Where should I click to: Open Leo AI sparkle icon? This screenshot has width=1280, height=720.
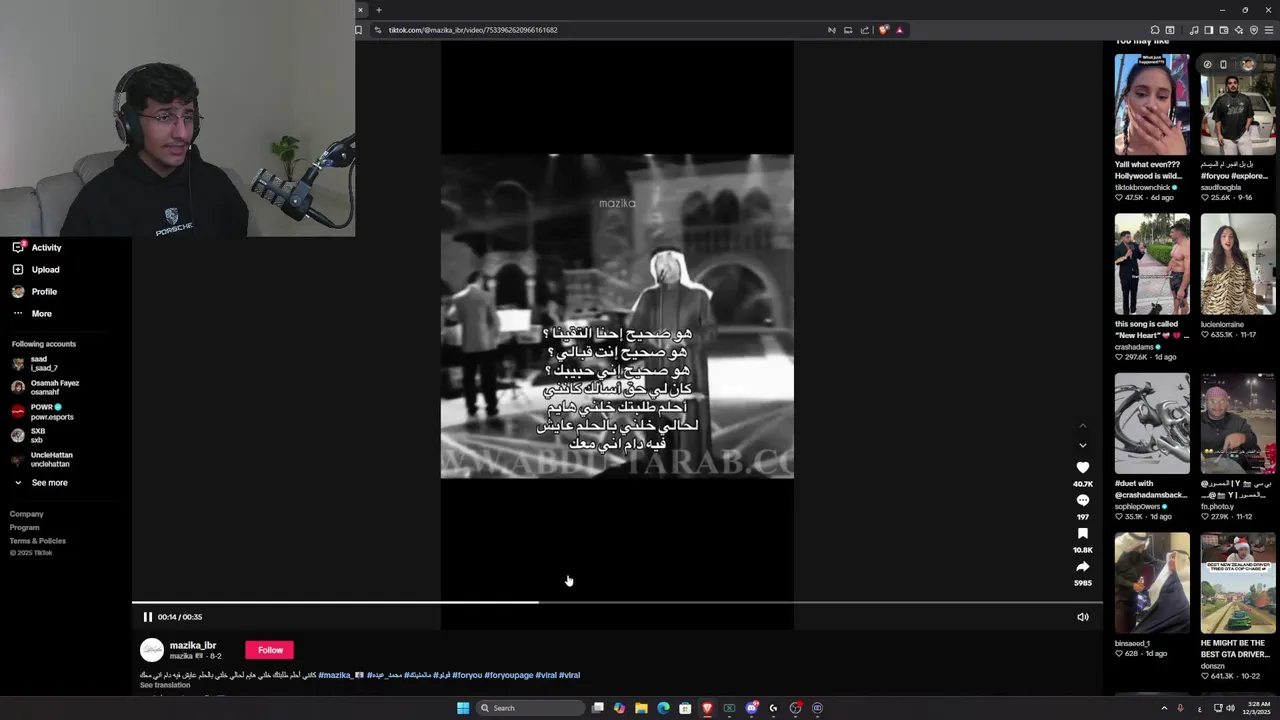(x=1239, y=30)
